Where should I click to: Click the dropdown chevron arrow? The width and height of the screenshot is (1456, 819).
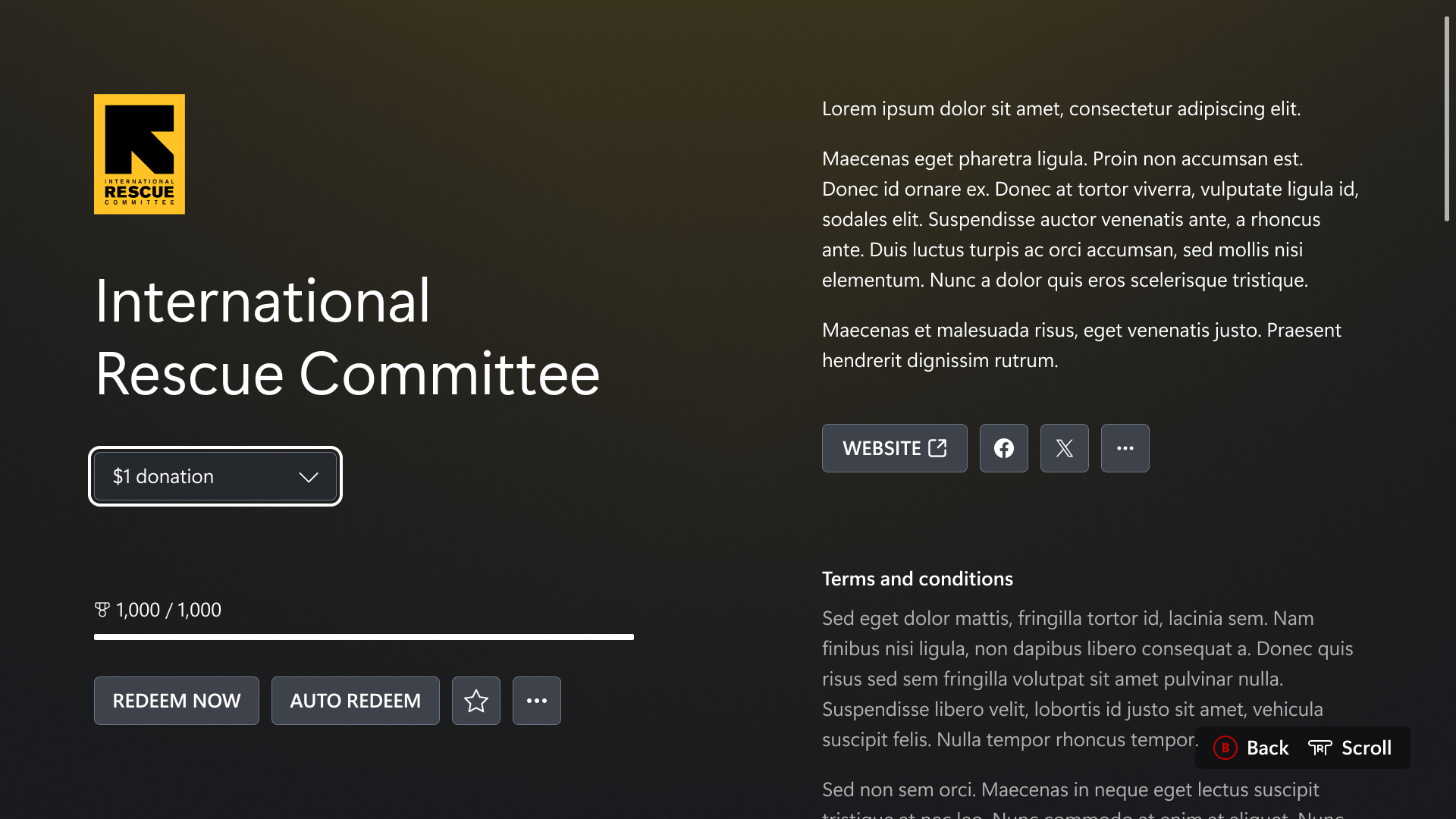point(308,477)
